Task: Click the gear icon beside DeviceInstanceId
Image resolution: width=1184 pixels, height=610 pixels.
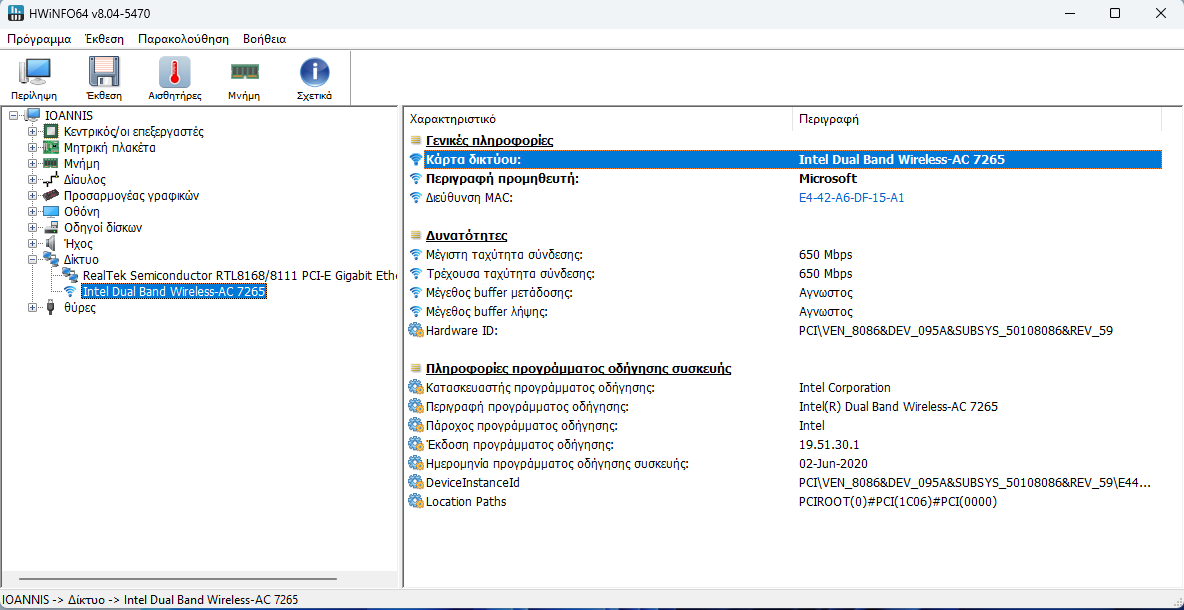Action: [x=415, y=482]
